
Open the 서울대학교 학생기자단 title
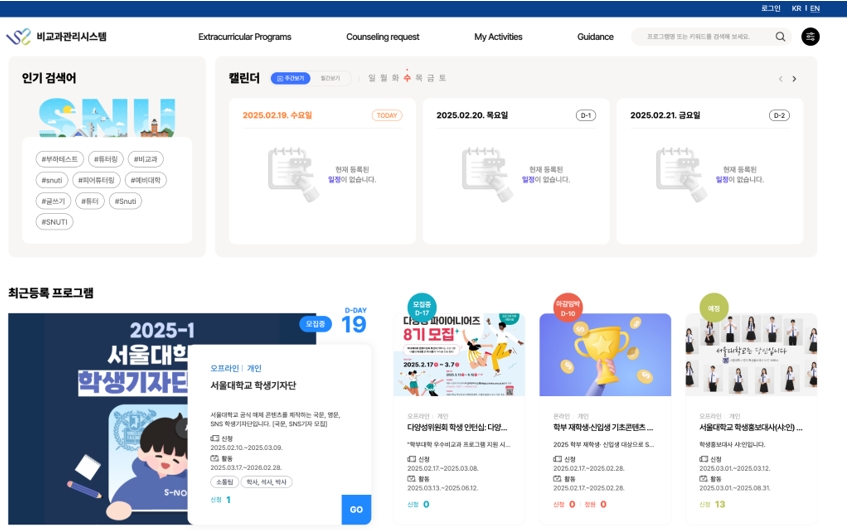253,385
